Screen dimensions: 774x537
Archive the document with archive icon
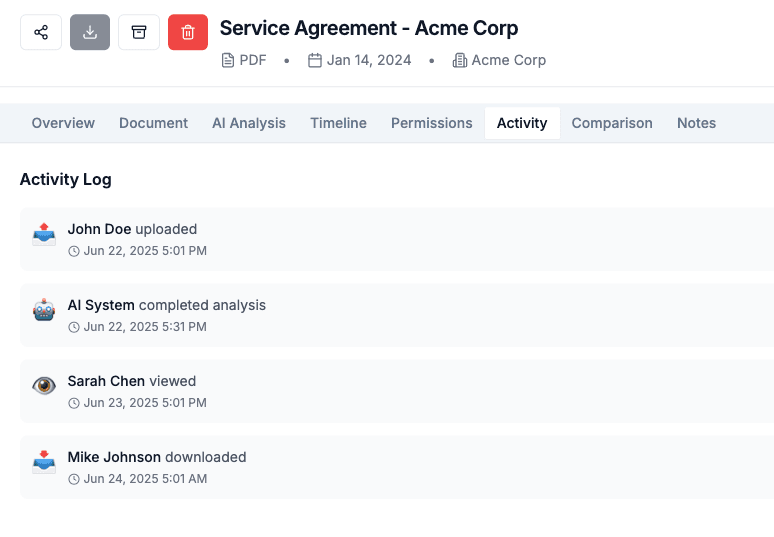coord(139,33)
